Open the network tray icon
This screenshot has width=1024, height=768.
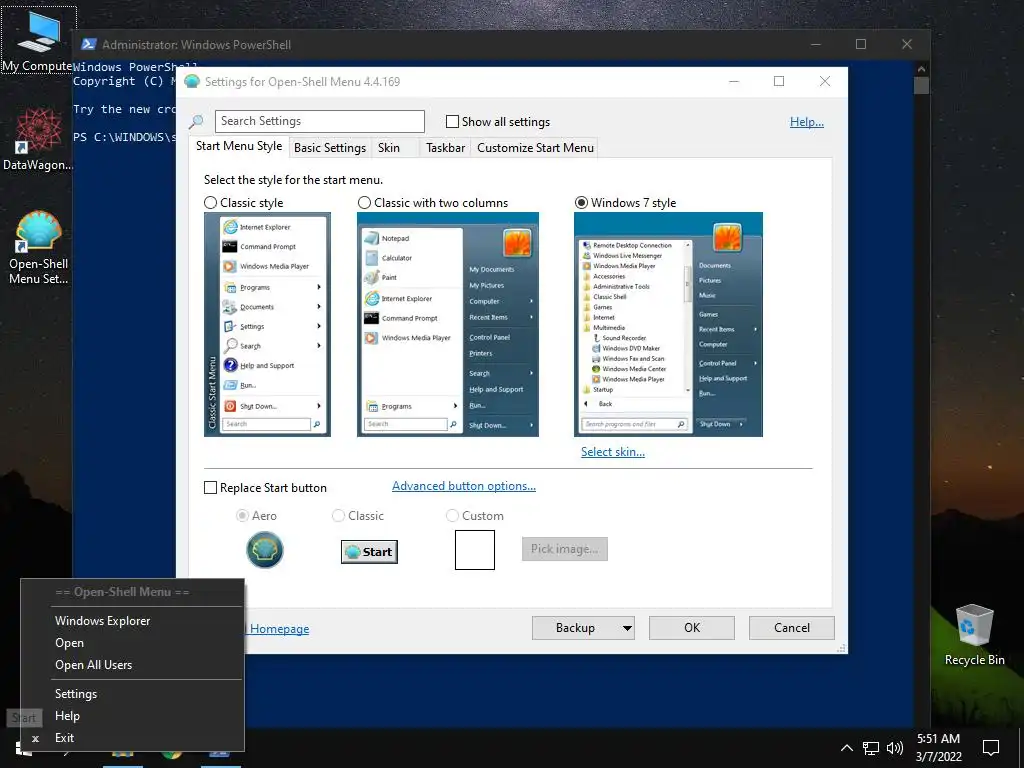coord(871,748)
